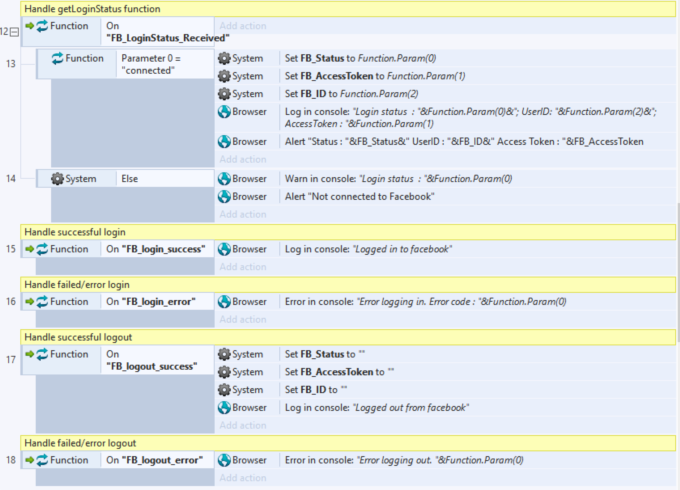Click event number 13 in the margin
This screenshot has height=490, width=680.
tap(11, 64)
